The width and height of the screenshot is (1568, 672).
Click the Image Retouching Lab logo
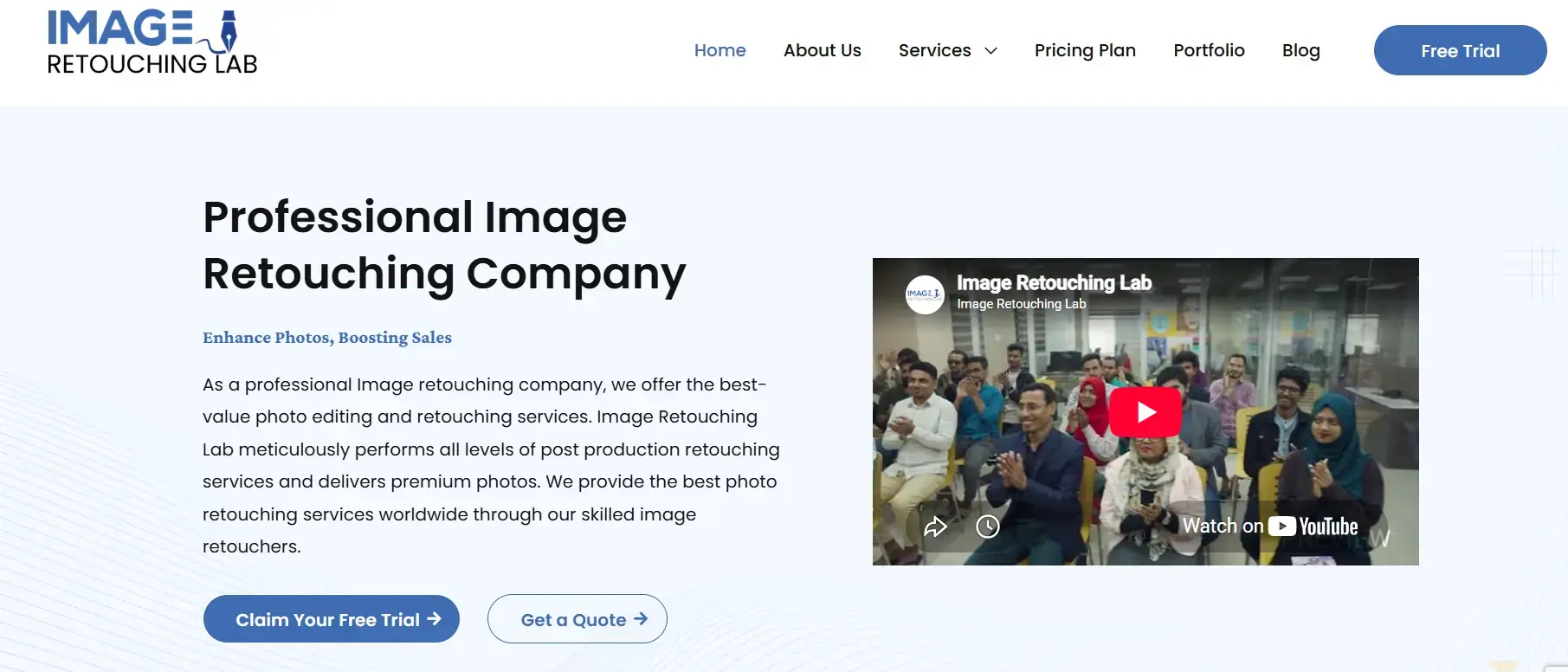tap(152, 42)
